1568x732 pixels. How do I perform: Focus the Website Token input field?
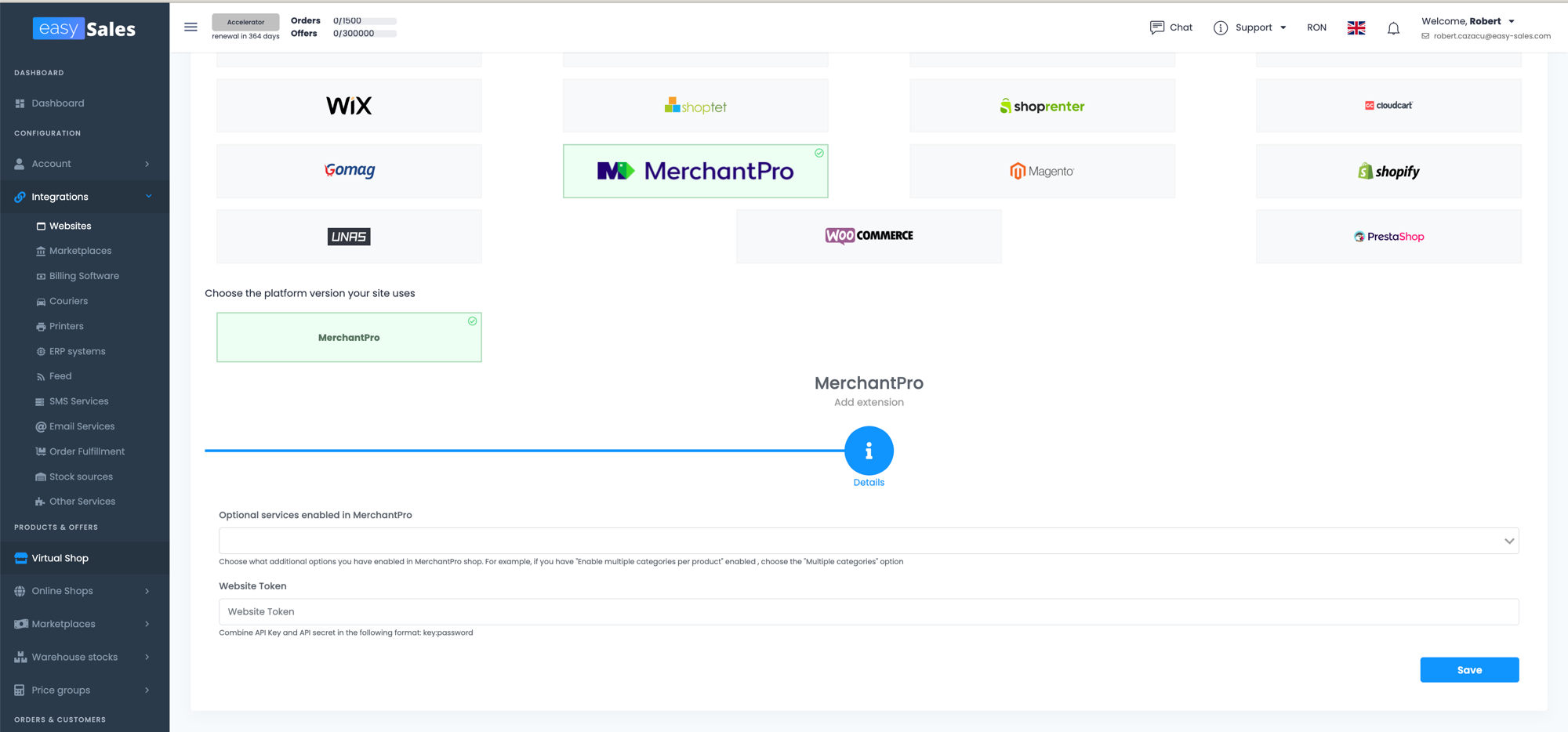click(x=869, y=612)
